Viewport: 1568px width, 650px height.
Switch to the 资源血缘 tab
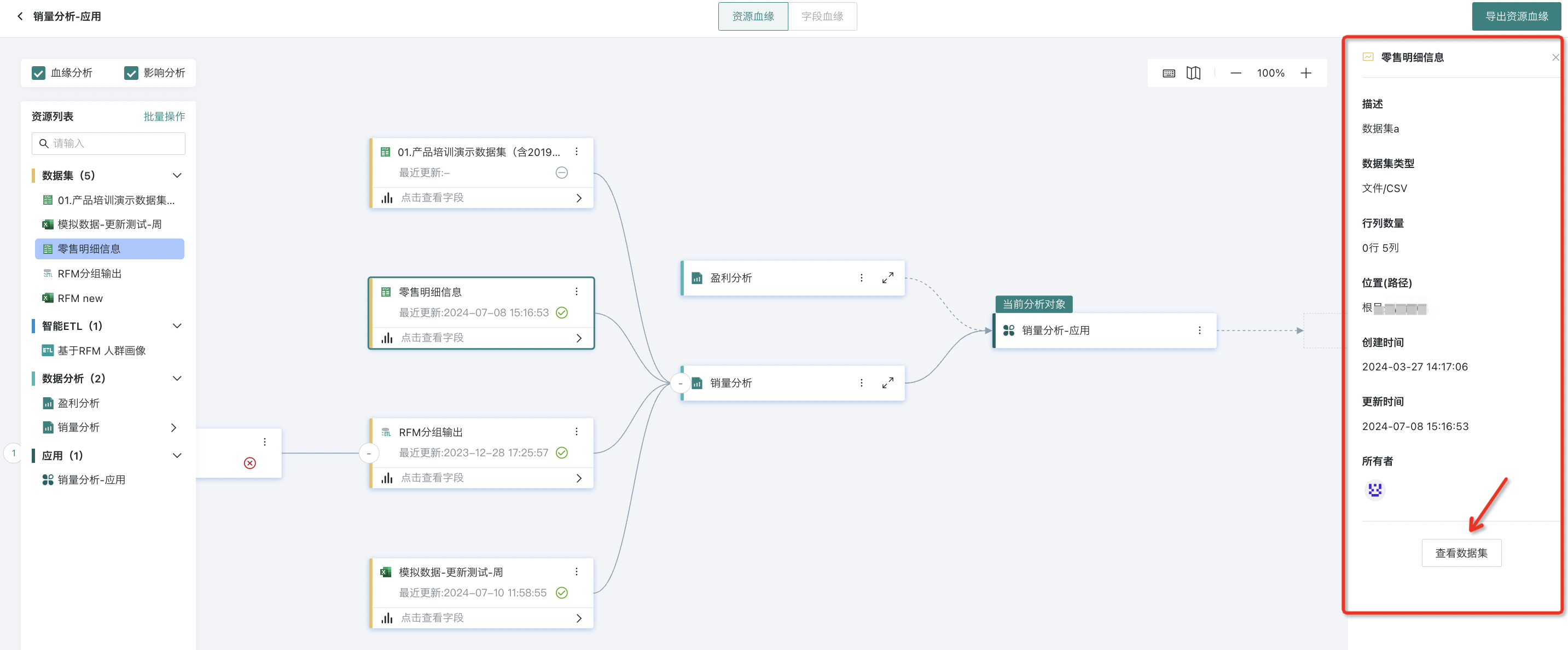tap(753, 16)
